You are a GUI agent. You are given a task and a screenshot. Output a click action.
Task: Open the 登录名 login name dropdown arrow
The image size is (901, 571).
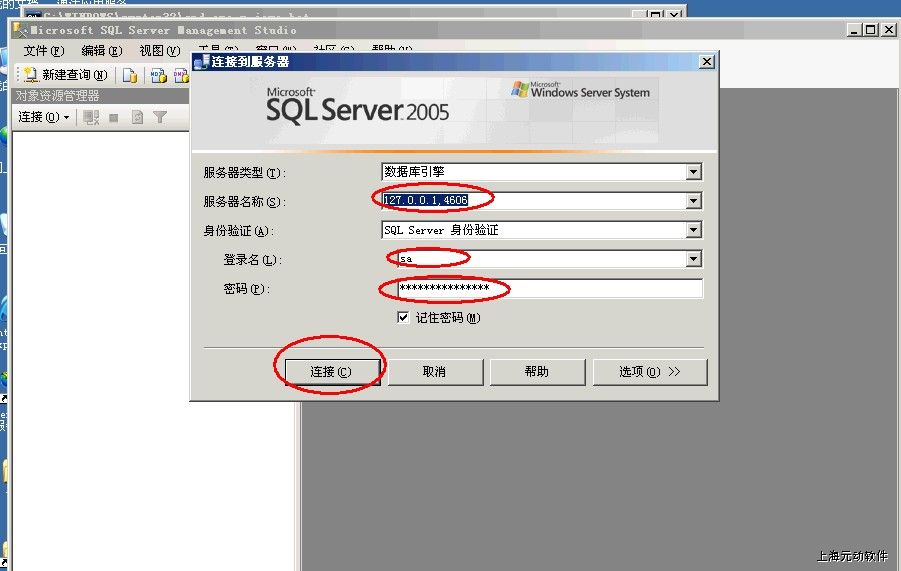coord(693,259)
